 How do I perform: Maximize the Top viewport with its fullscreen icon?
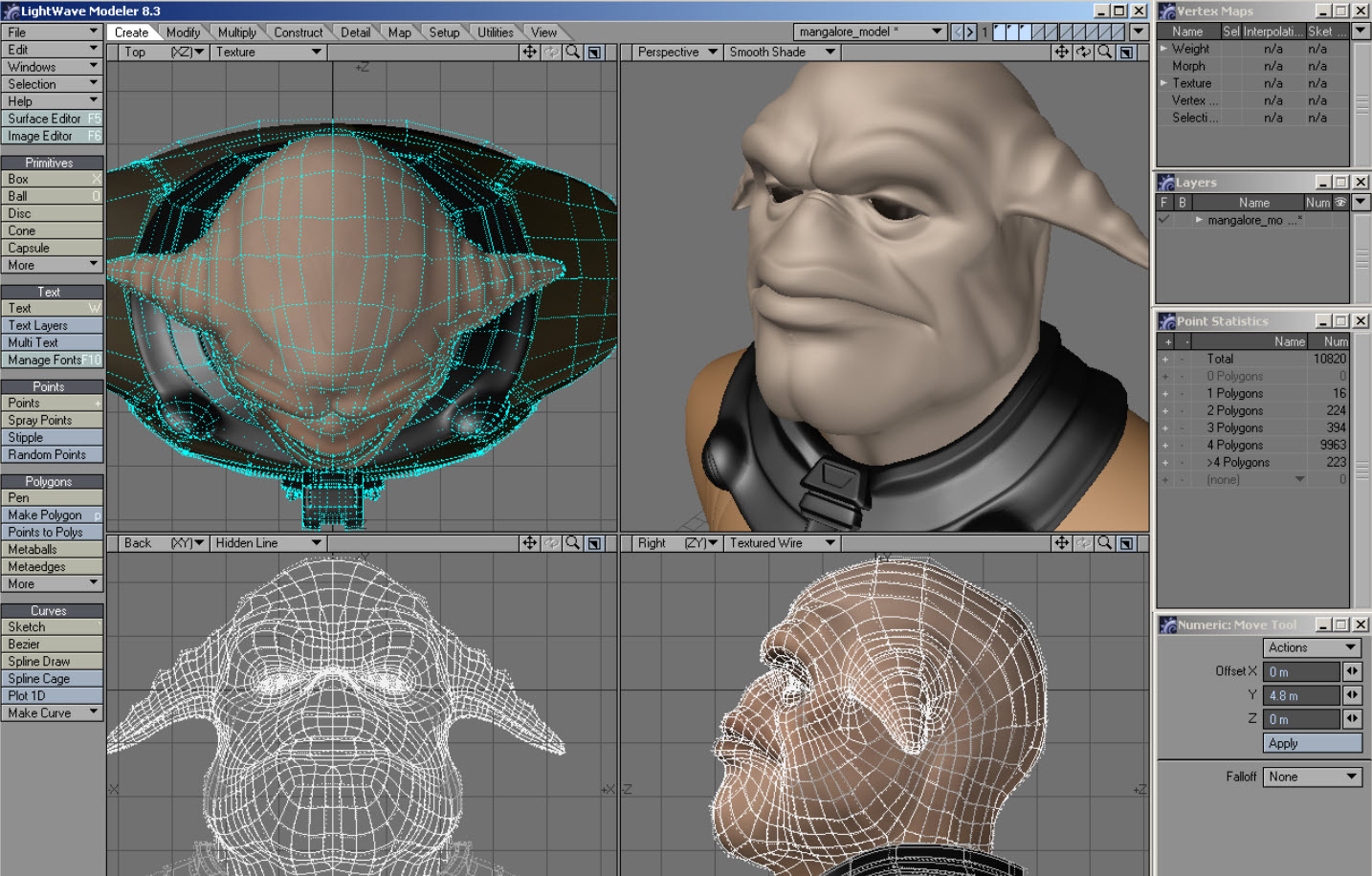coord(594,52)
